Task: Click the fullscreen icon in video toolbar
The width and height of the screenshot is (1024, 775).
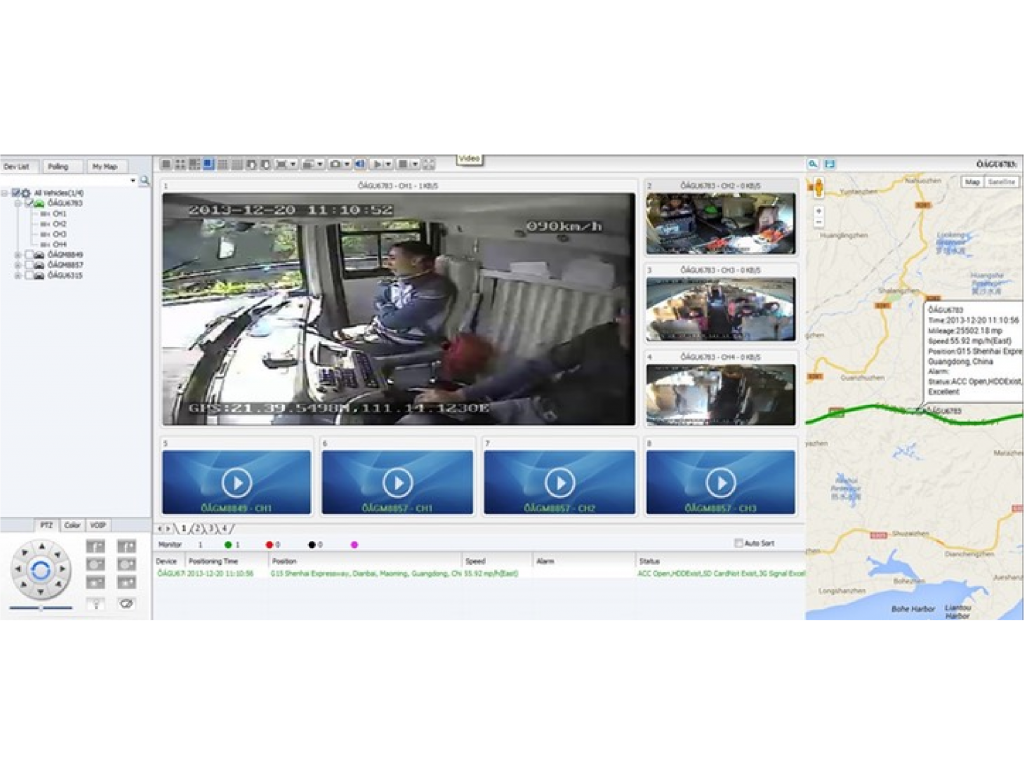Action: (x=428, y=164)
